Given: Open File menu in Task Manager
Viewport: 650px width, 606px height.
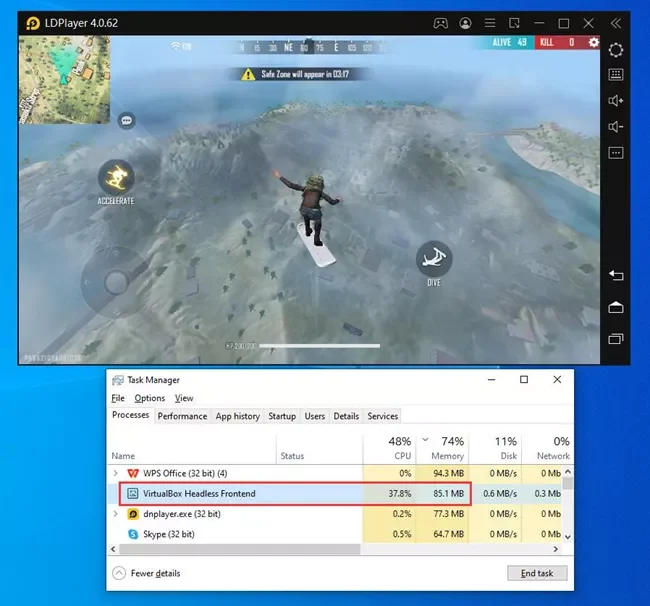Looking at the screenshot, I should [x=118, y=398].
